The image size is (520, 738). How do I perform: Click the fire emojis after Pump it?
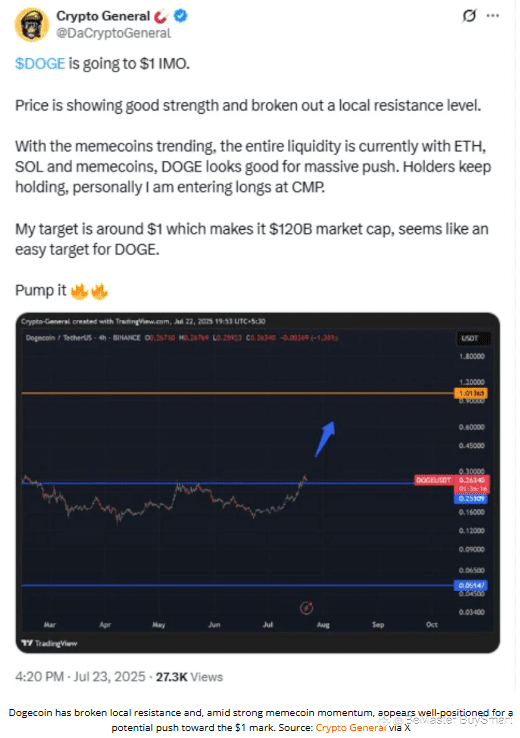click(x=89, y=291)
